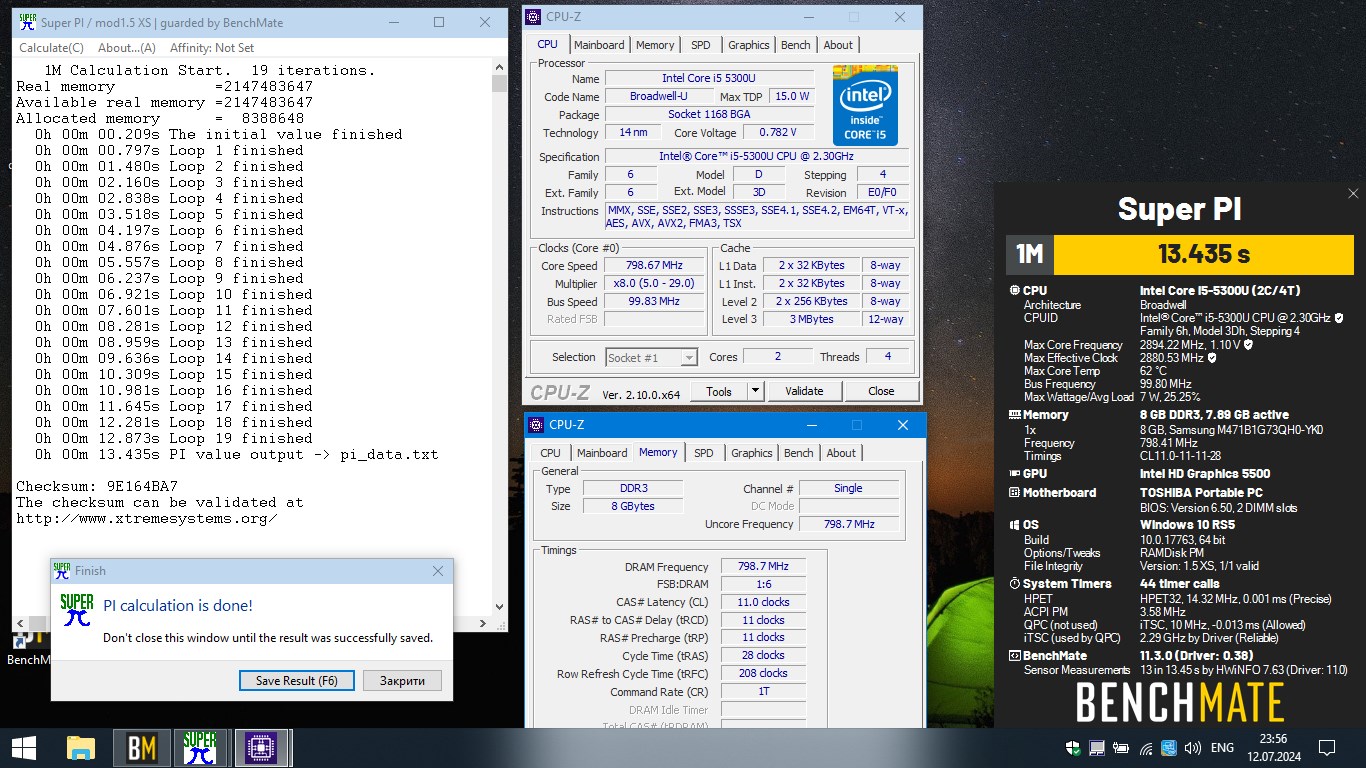Click Super PI scrollbar down arrow
The width and height of the screenshot is (1366, 768).
500,605
